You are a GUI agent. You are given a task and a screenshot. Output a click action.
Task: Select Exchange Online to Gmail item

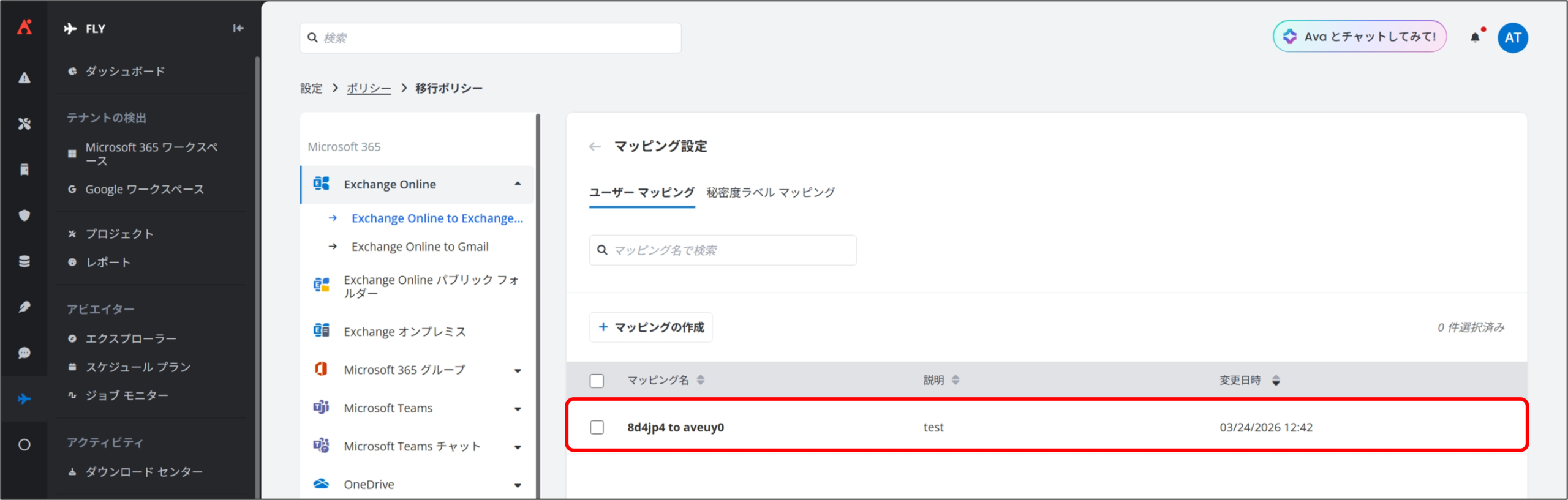tap(420, 247)
